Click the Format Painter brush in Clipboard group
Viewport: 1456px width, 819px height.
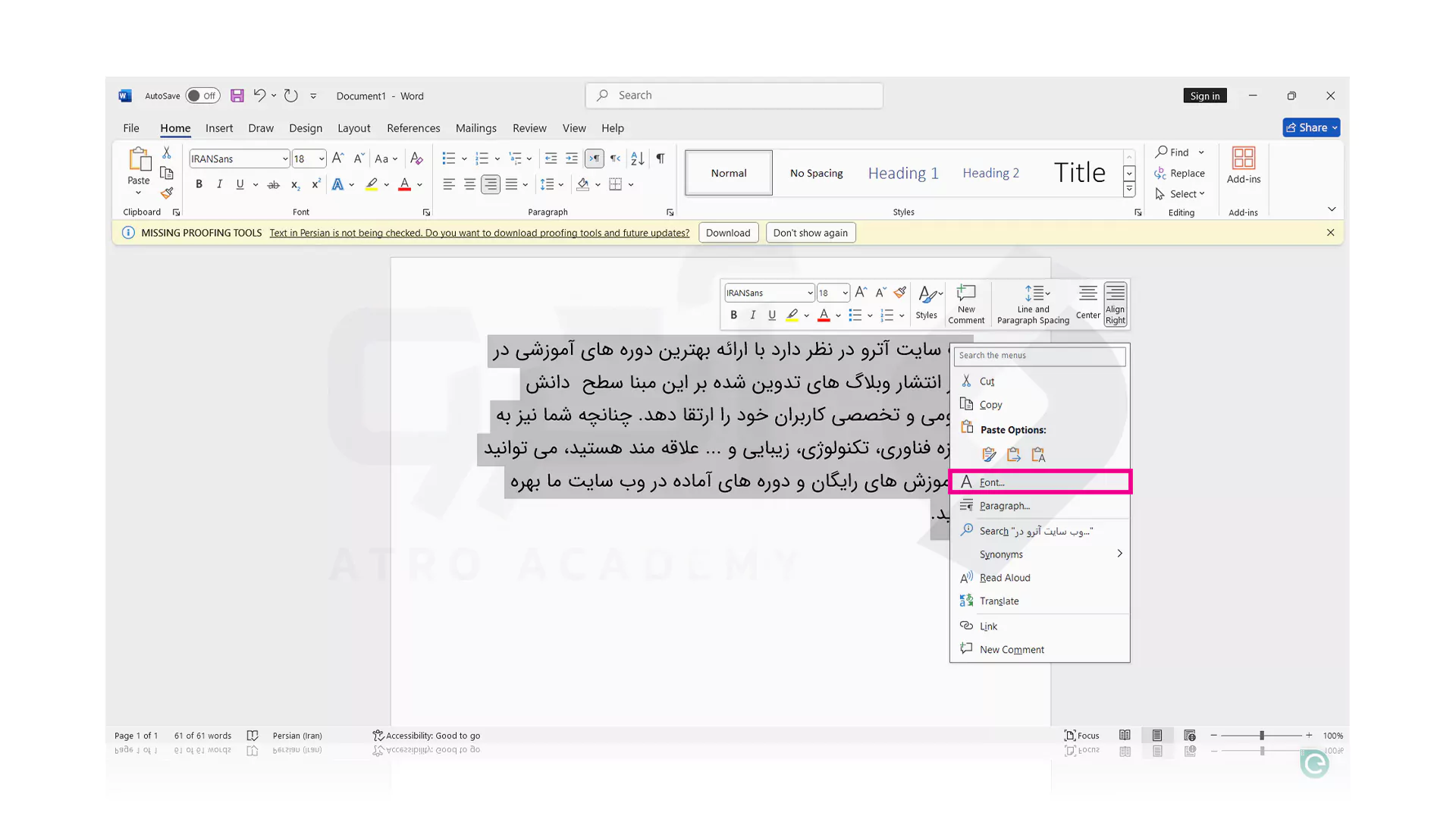(167, 193)
